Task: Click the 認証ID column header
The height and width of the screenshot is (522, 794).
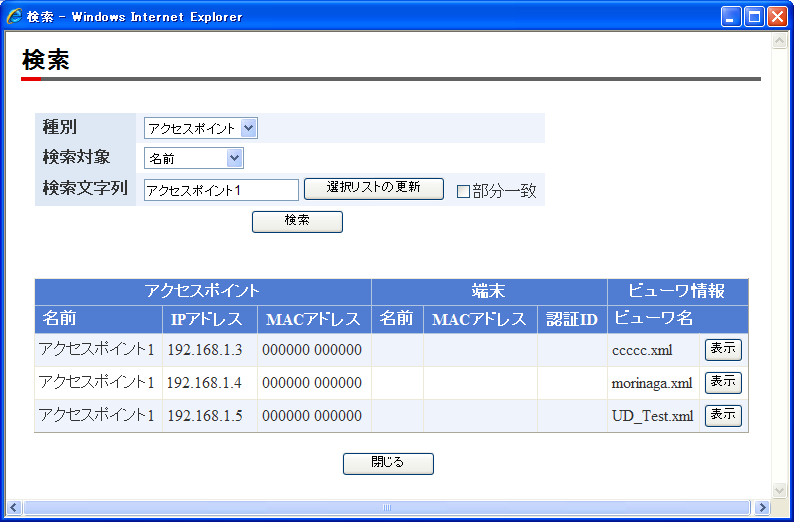Action: coord(572,319)
